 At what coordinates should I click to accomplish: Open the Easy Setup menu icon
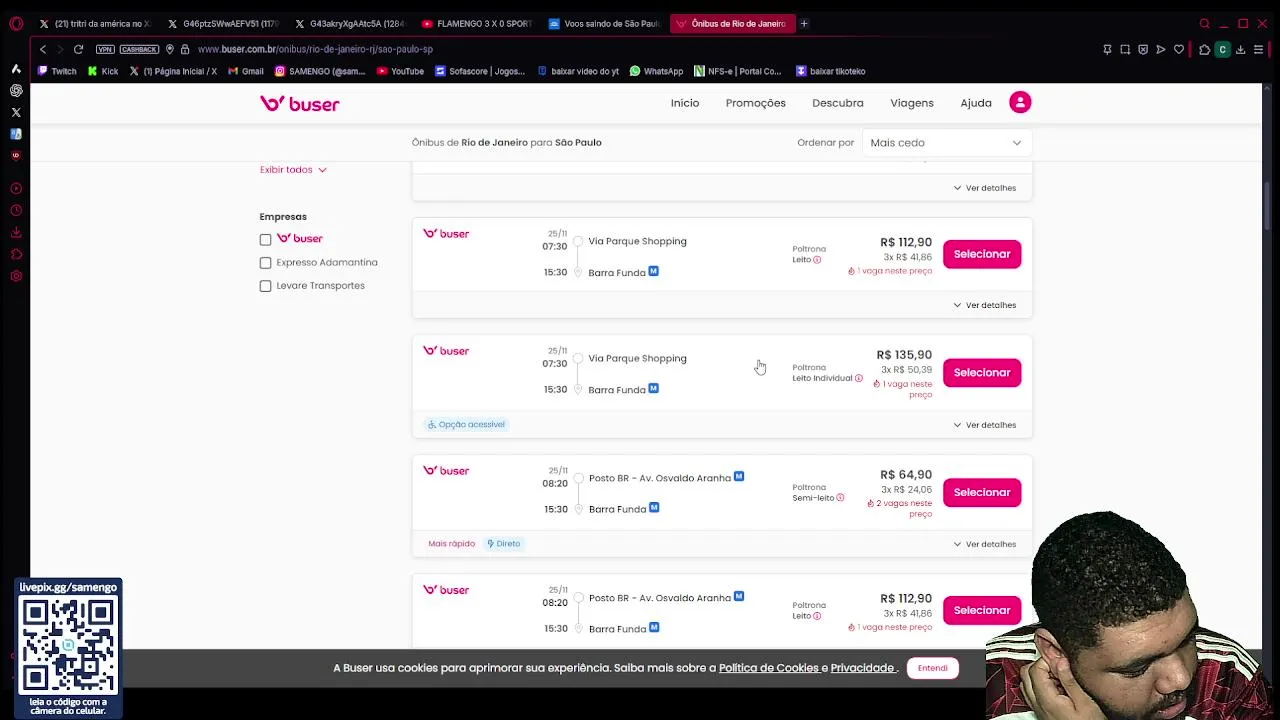click(x=1258, y=49)
